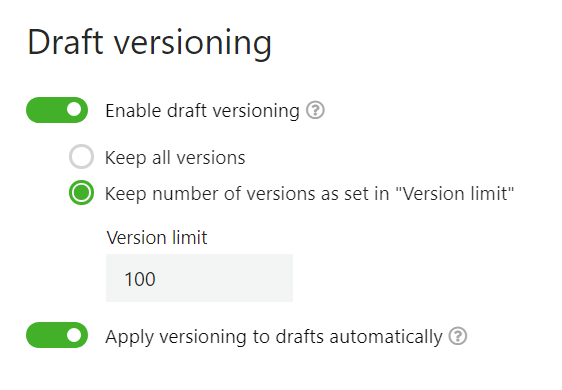Choose the Keep number of versions radio button
The width and height of the screenshot is (562, 390).
(81, 193)
